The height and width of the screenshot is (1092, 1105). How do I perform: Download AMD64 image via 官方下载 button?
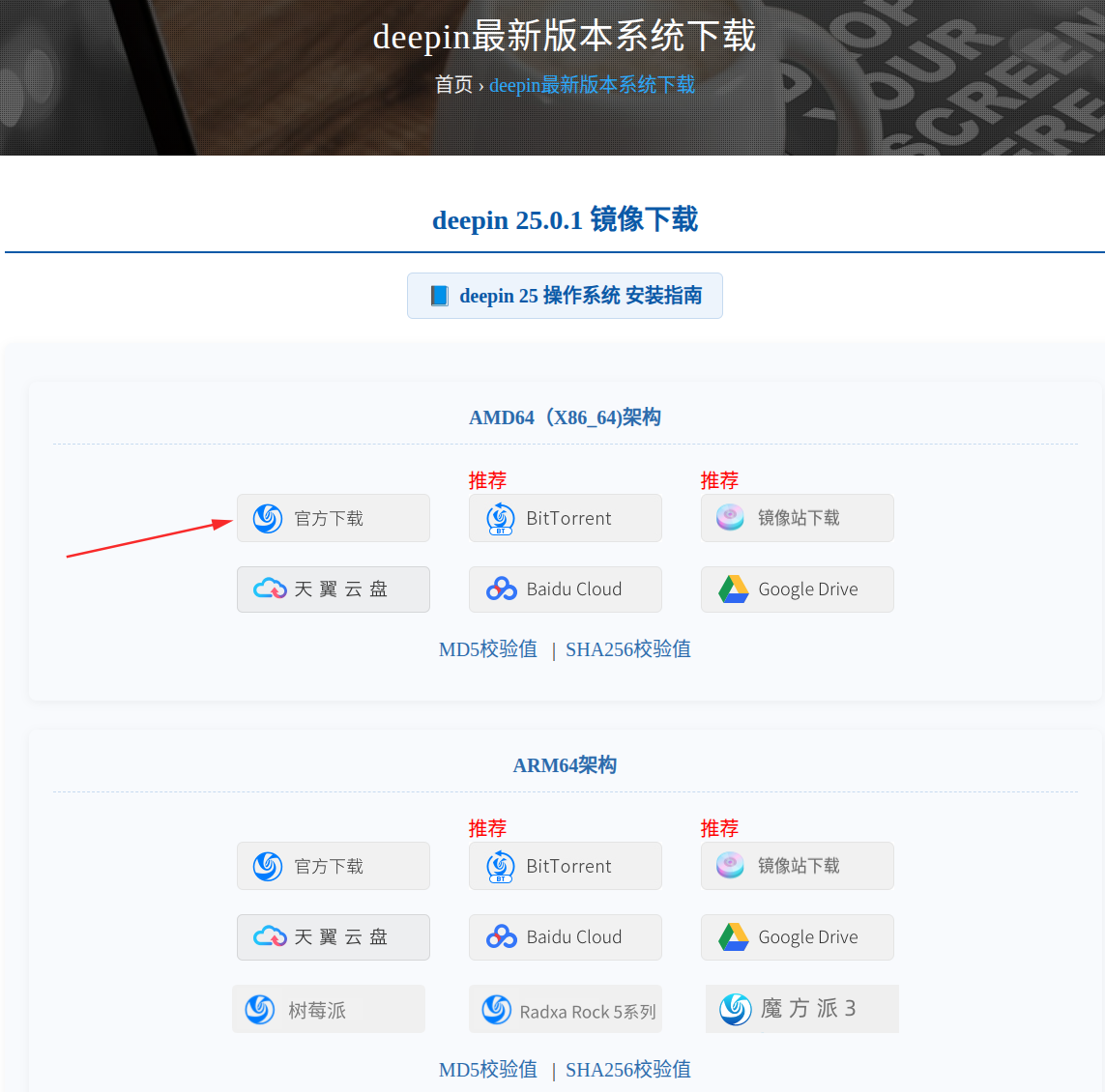334,518
